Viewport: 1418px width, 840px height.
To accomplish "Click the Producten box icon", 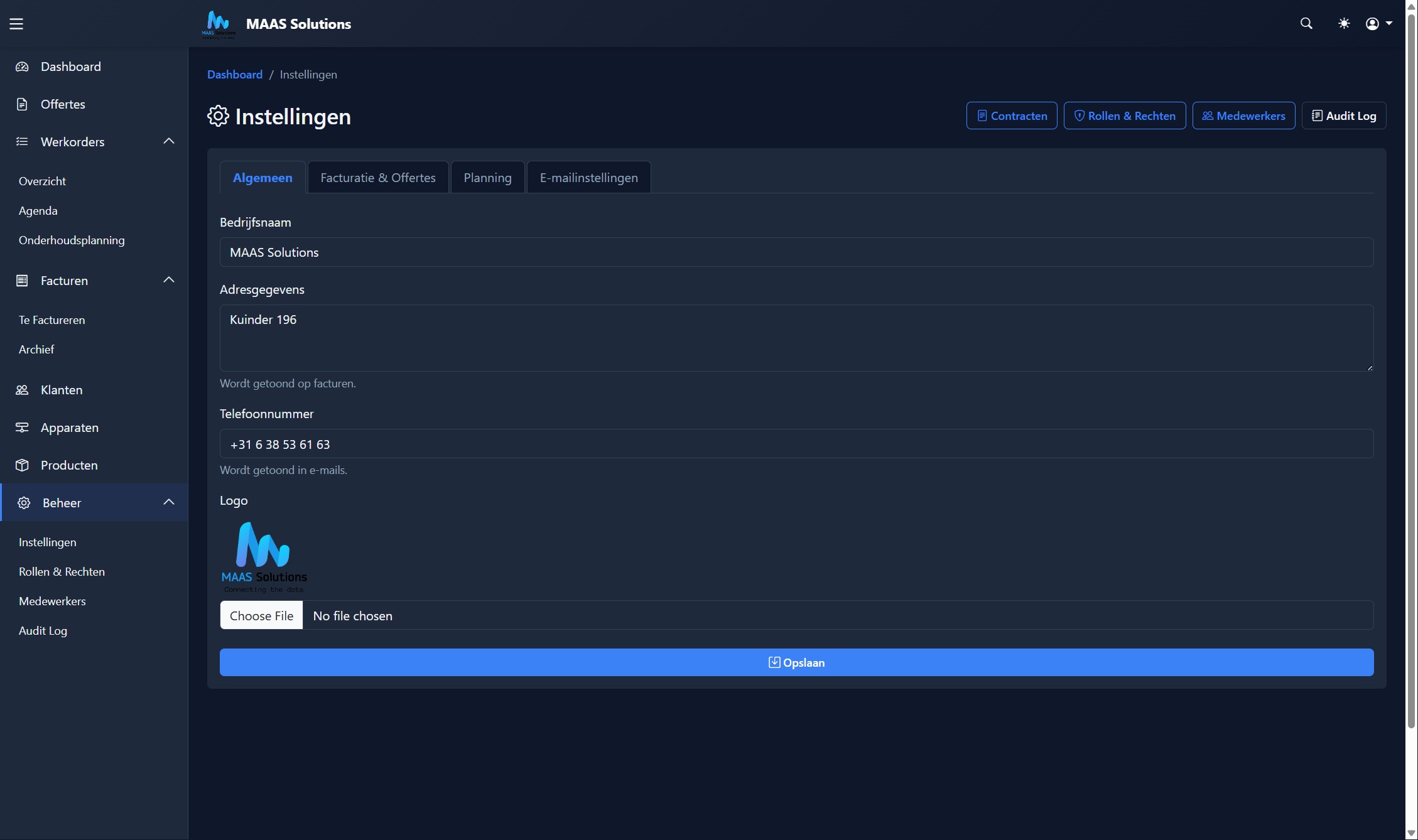I will click(22, 465).
